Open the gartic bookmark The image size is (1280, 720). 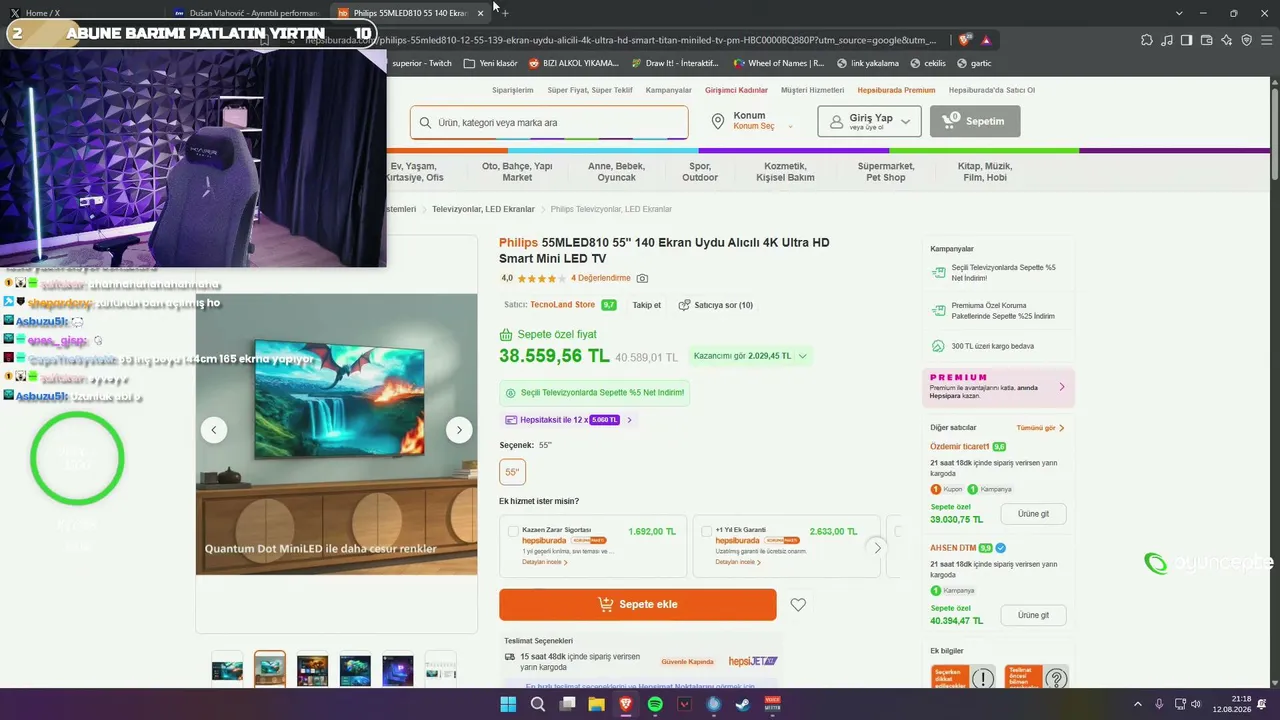click(x=974, y=63)
